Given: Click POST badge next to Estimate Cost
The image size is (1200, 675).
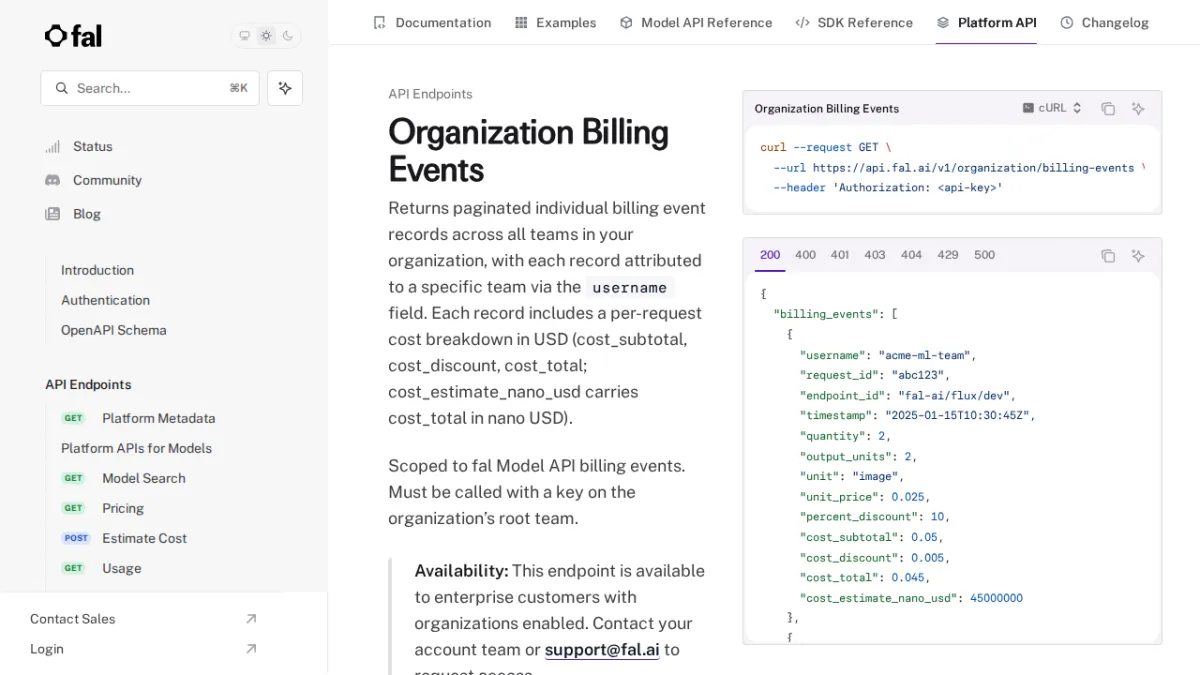Looking at the screenshot, I should 76,538.
